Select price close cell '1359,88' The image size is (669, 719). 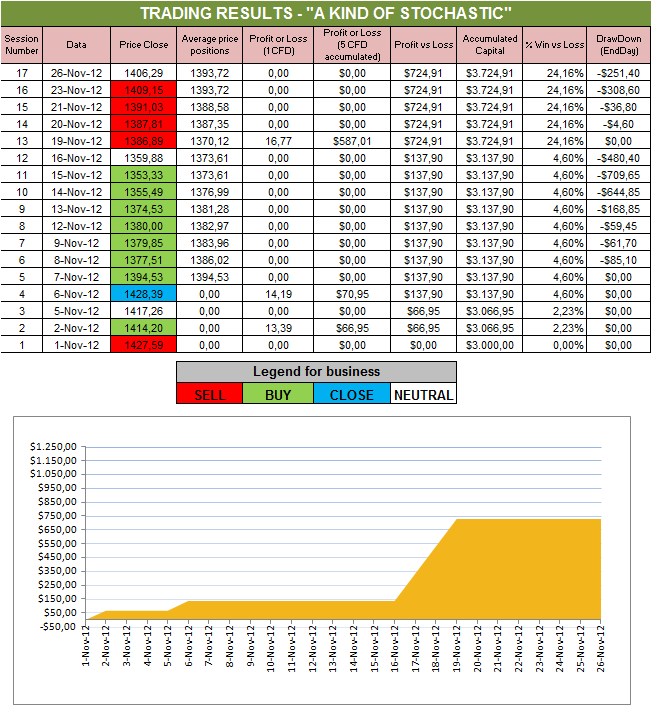144,158
